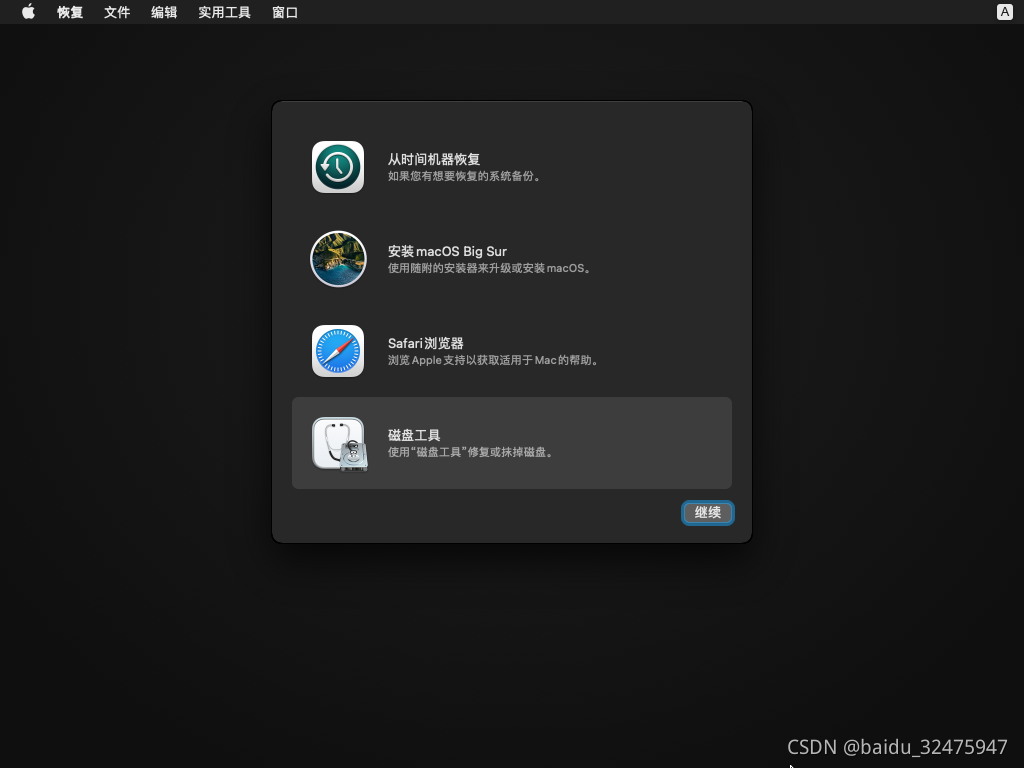Open the 编辑 menu
This screenshot has width=1024, height=768.
[x=164, y=12]
